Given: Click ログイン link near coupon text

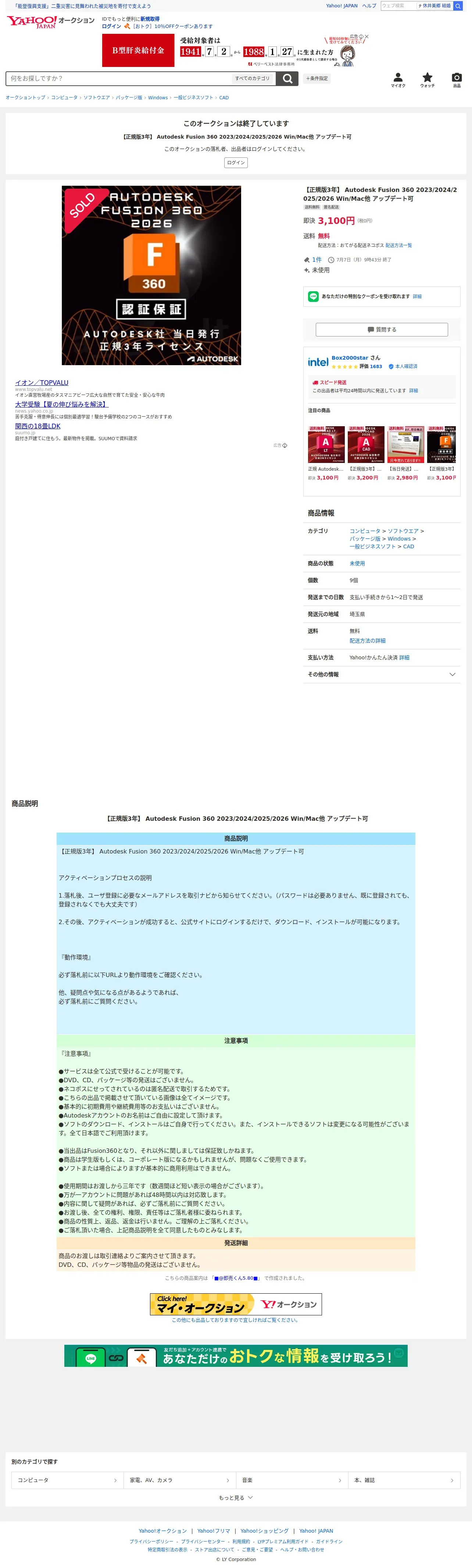Looking at the screenshot, I should [111, 26].
